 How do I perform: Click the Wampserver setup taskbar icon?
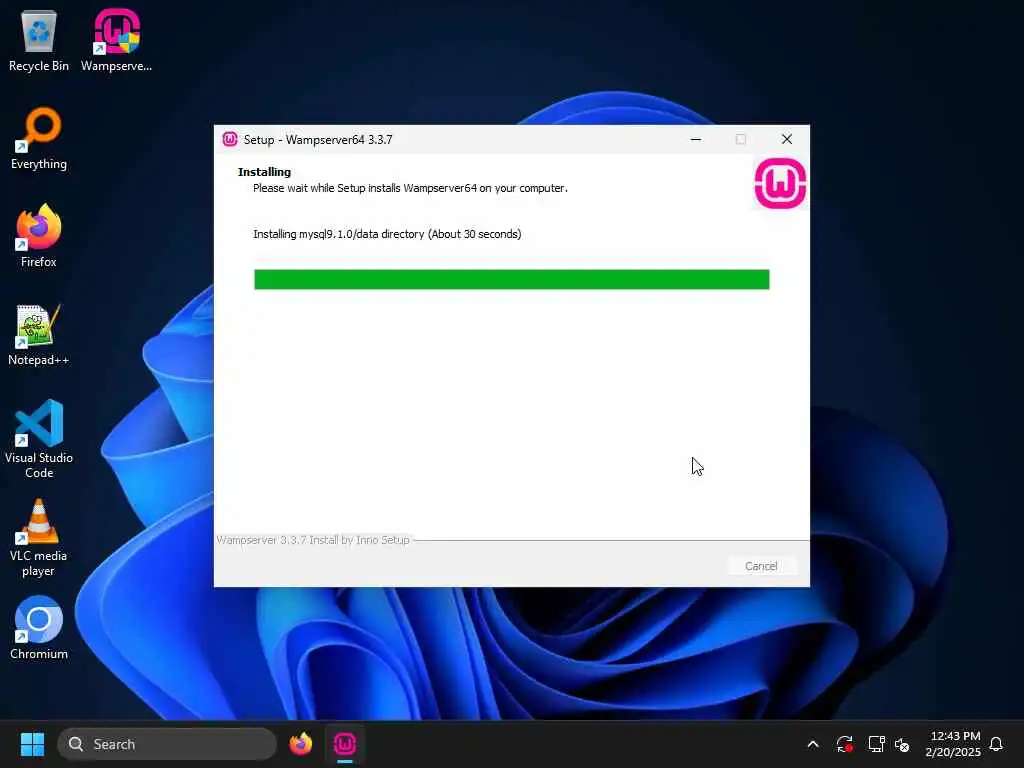point(345,744)
